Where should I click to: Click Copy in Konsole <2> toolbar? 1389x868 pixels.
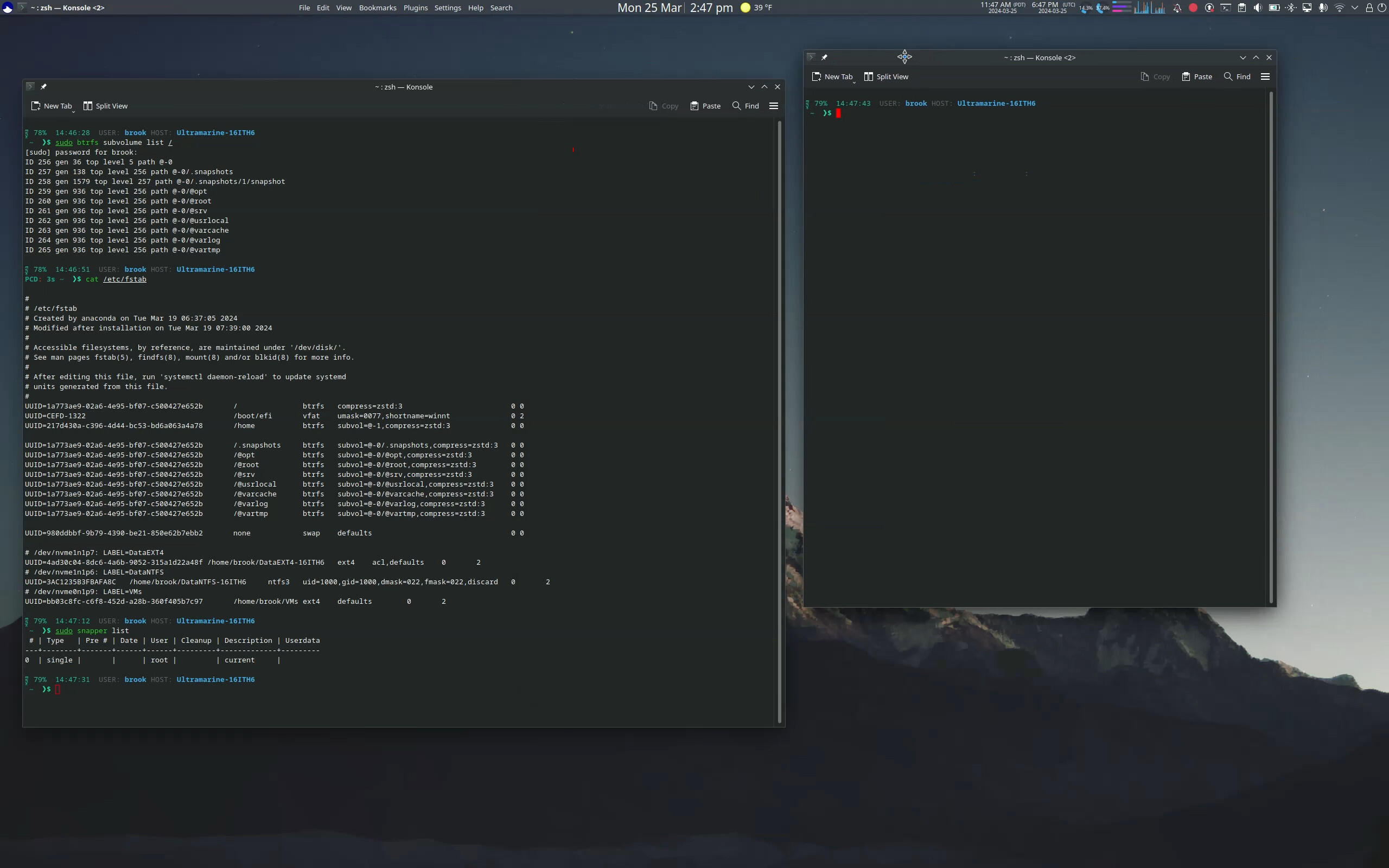(x=1155, y=76)
